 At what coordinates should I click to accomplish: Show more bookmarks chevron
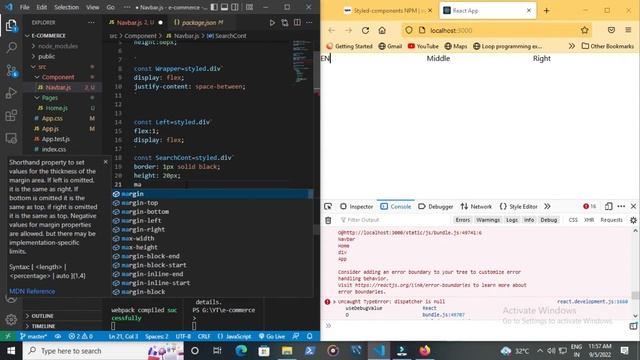click(572, 46)
